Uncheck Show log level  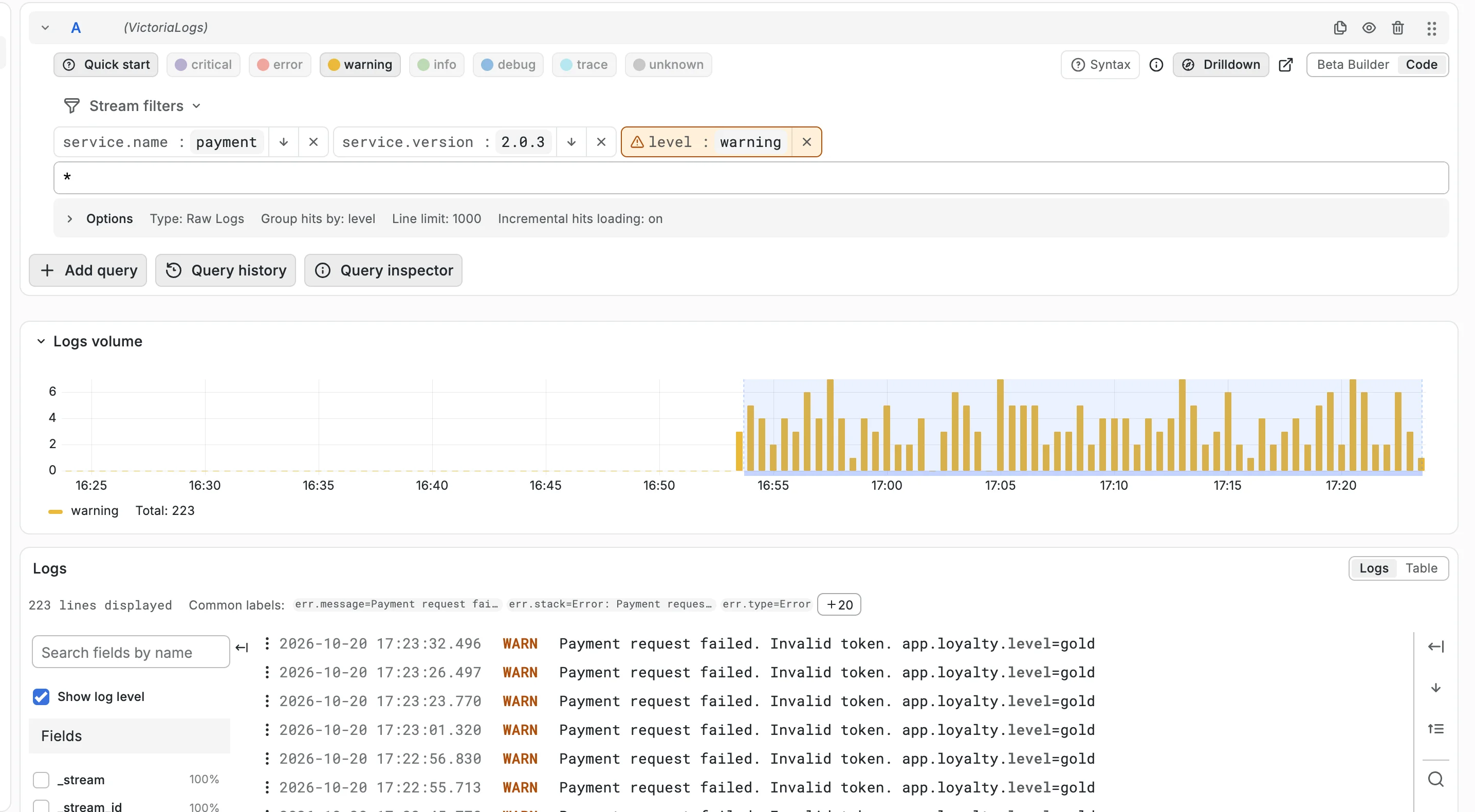(41, 697)
